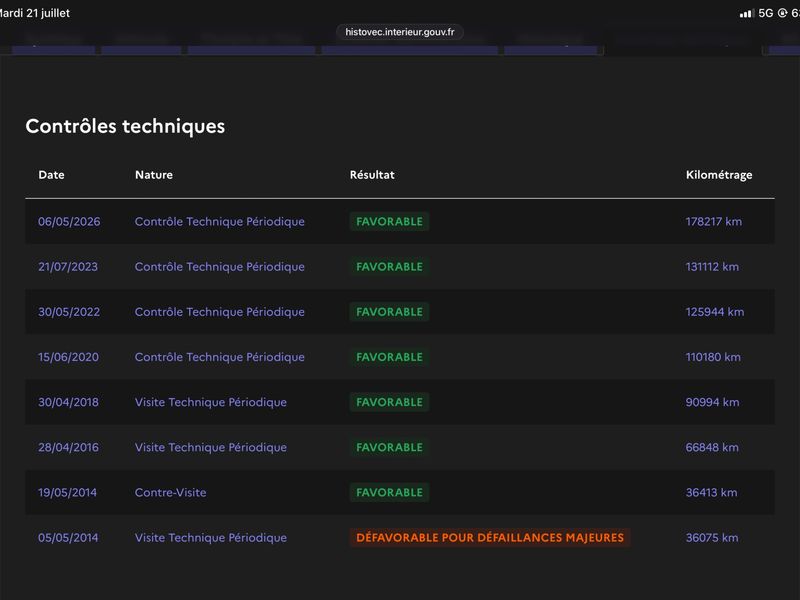The width and height of the screenshot is (800, 600).
Task: Select the mileage 125944 km
Action: click(x=715, y=312)
